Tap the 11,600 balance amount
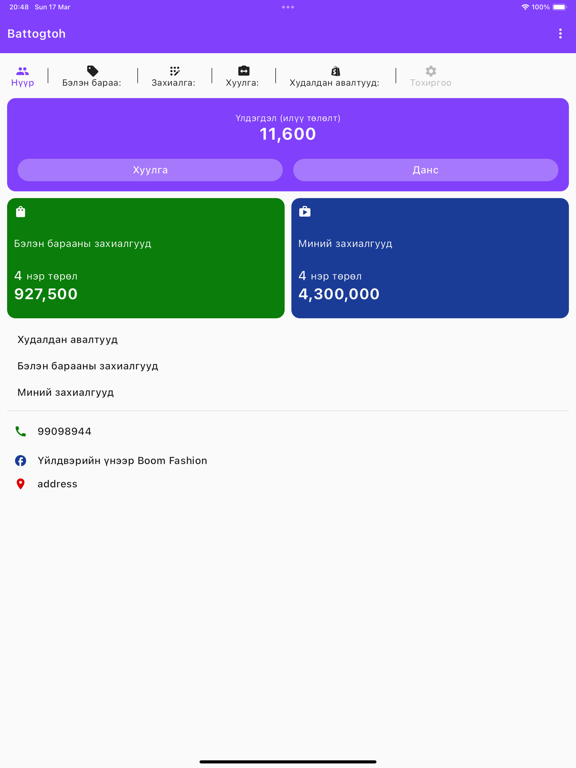 pyautogui.click(x=288, y=134)
